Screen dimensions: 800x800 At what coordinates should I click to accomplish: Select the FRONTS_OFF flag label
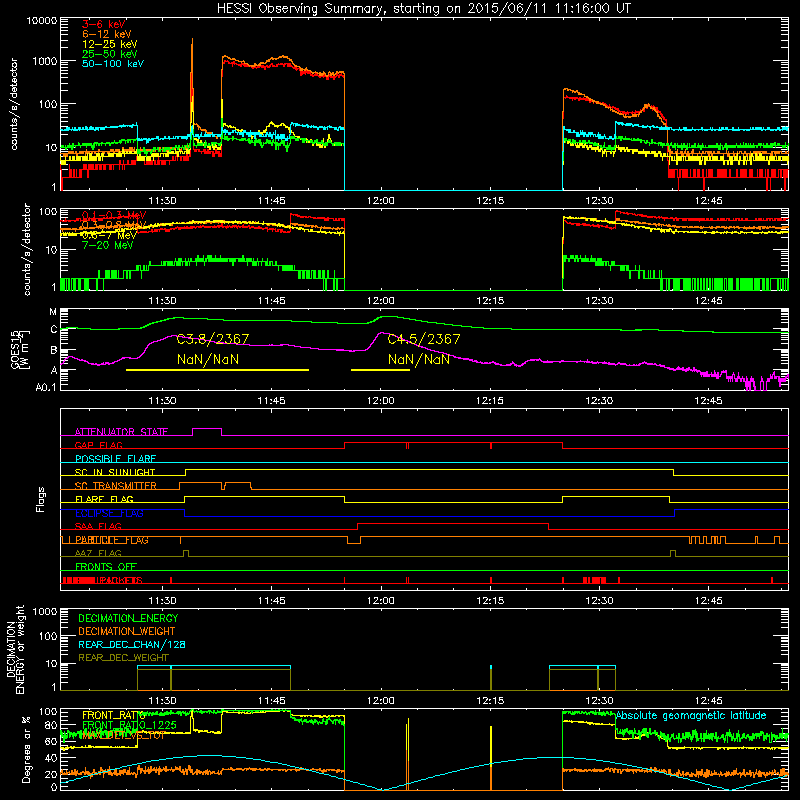click(x=106, y=567)
